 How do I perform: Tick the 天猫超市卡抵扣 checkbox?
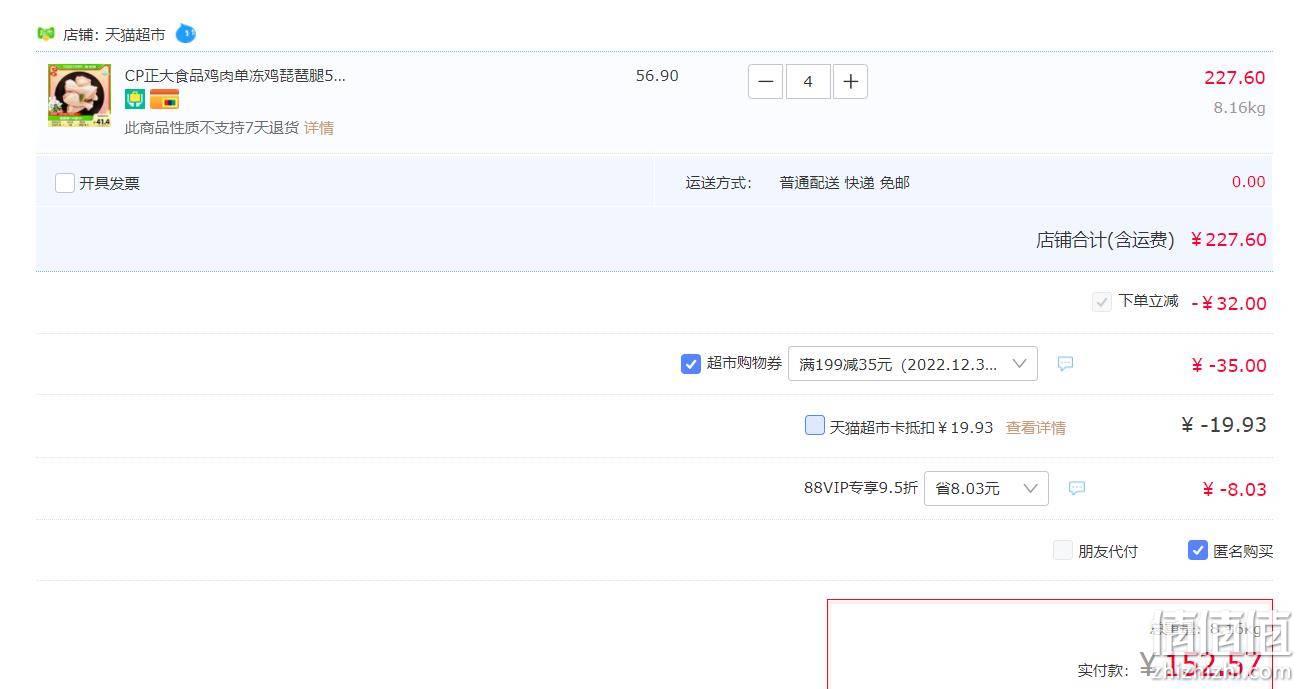[815, 426]
